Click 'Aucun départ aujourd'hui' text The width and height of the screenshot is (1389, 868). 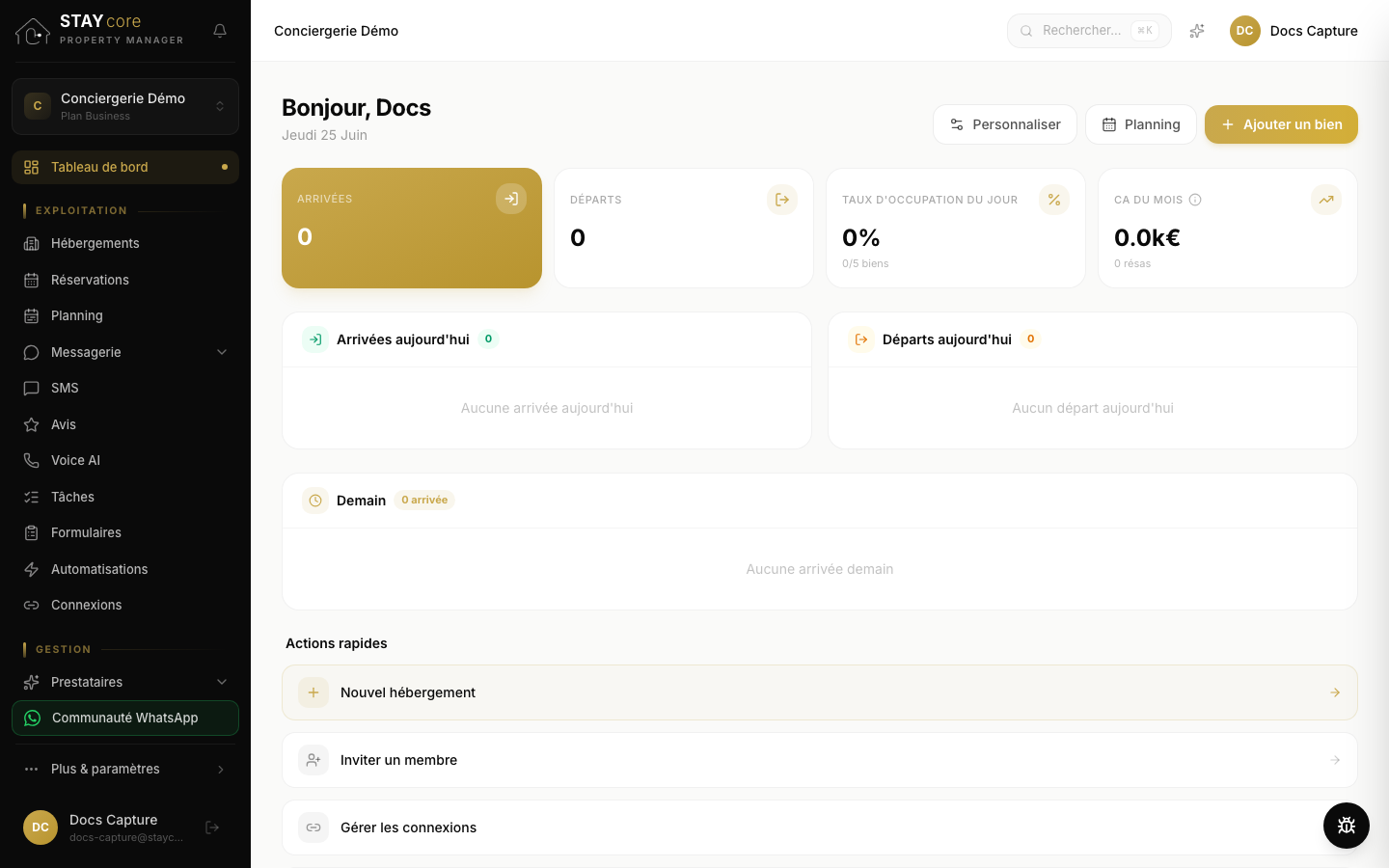tap(1093, 408)
